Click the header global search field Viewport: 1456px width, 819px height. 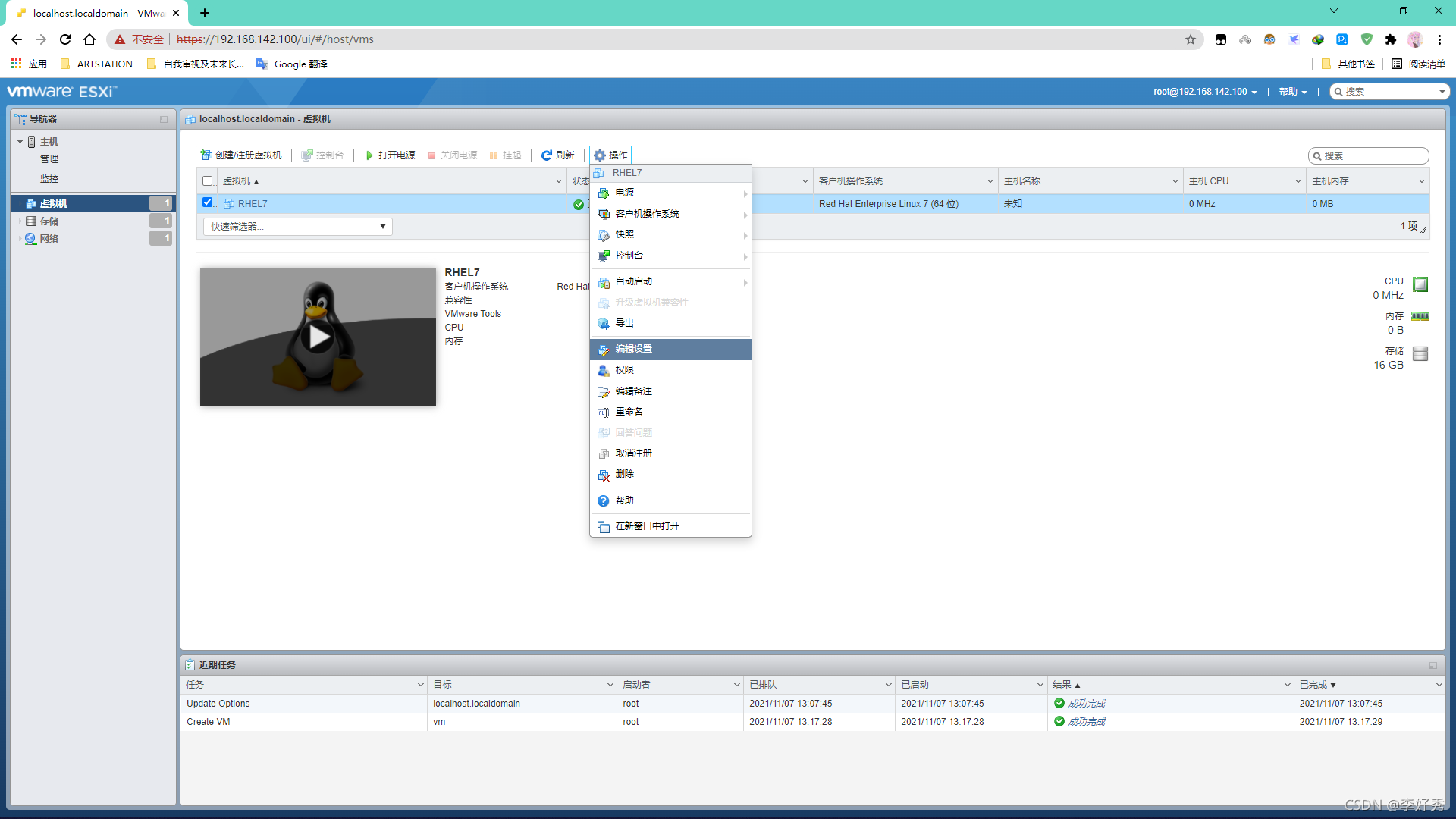tap(1389, 92)
